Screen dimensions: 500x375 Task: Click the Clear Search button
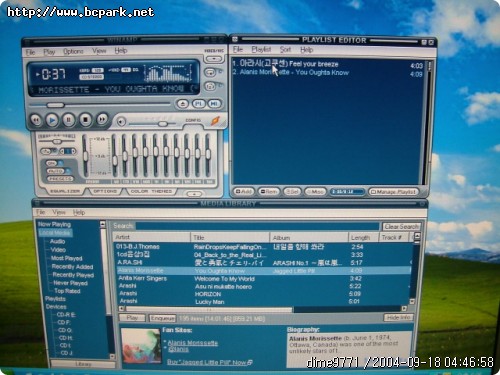pos(401,227)
